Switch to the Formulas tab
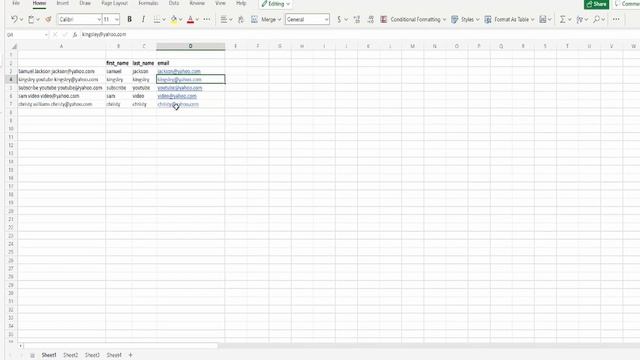 pos(148,3)
